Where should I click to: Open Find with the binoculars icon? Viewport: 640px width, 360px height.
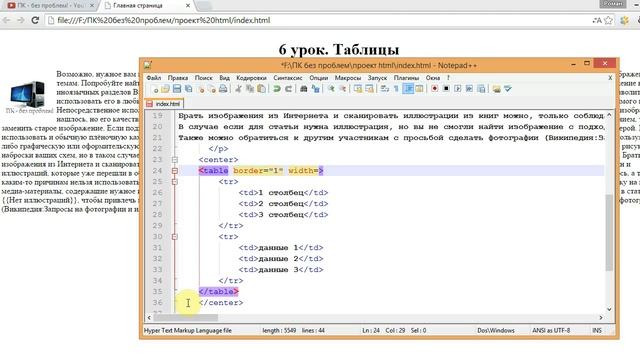(304, 89)
